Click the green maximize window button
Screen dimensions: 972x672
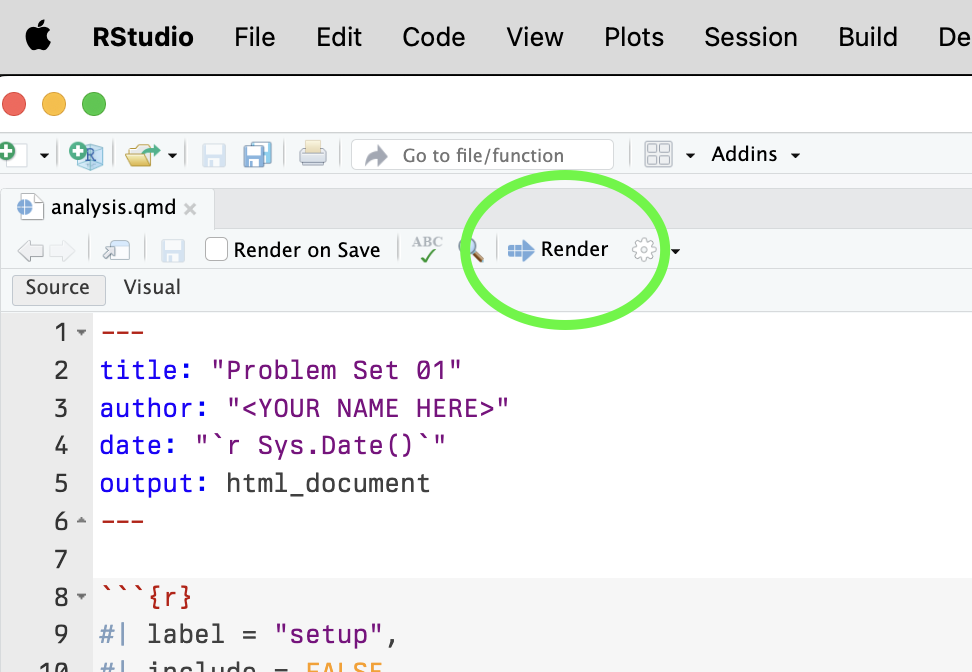click(94, 104)
